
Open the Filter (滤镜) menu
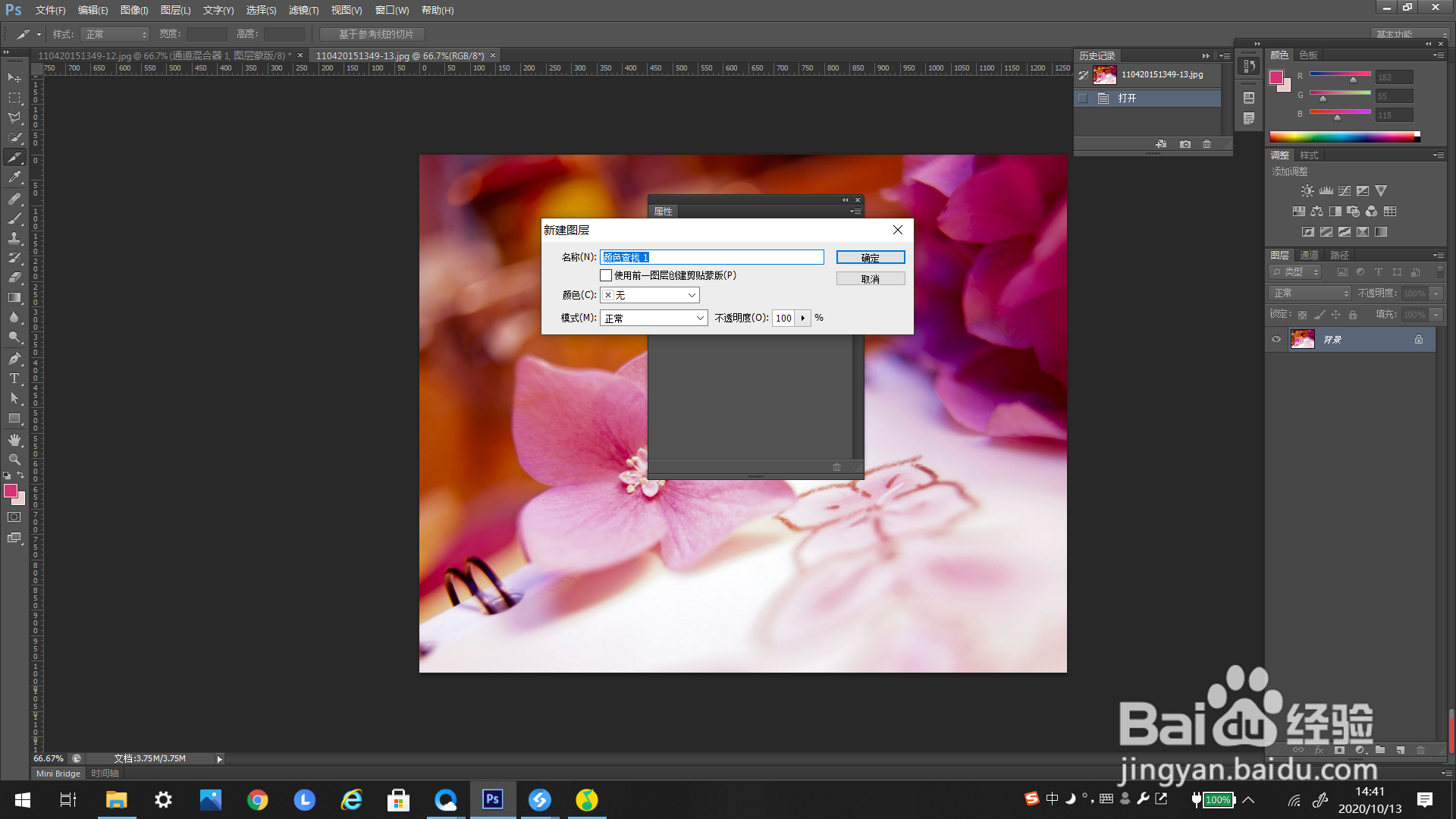coord(303,10)
